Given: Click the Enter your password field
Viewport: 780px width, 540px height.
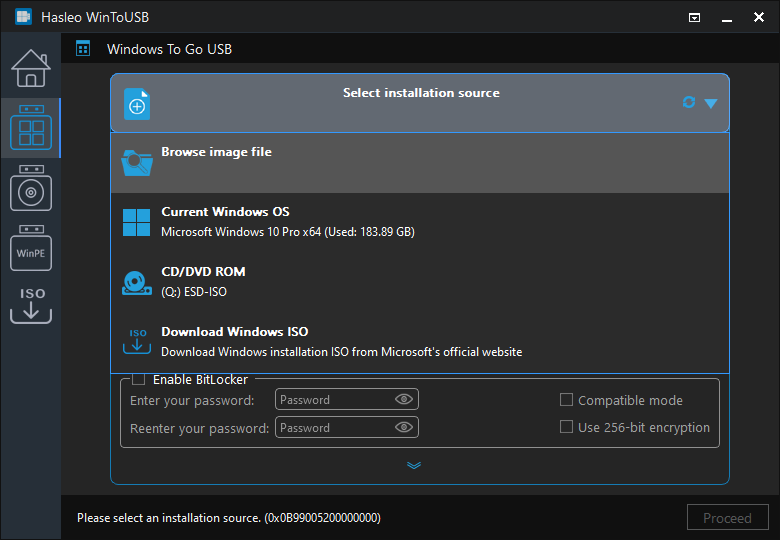Looking at the screenshot, I should point(347,399).
